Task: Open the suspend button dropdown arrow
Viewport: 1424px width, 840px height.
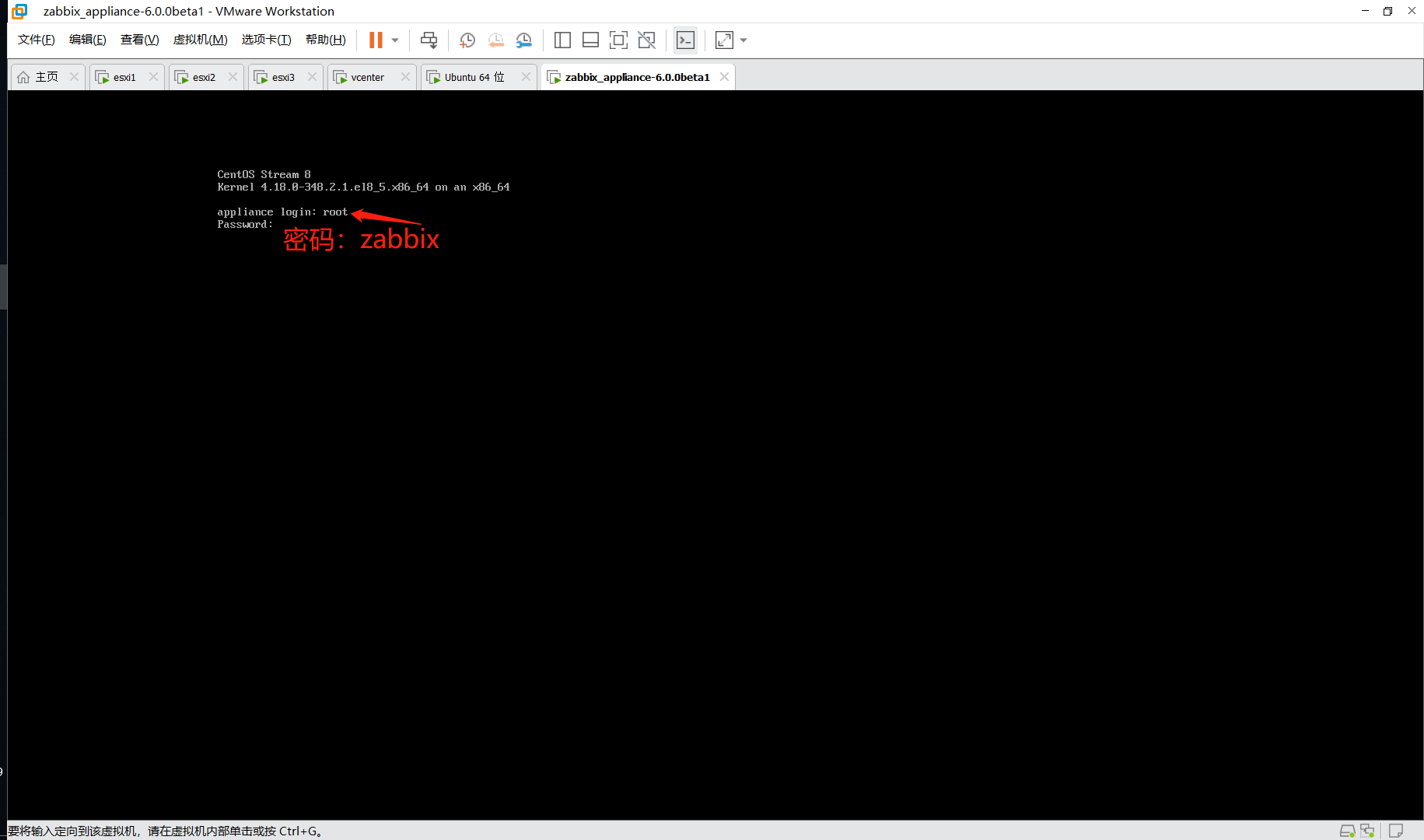Action: [394, 40]
